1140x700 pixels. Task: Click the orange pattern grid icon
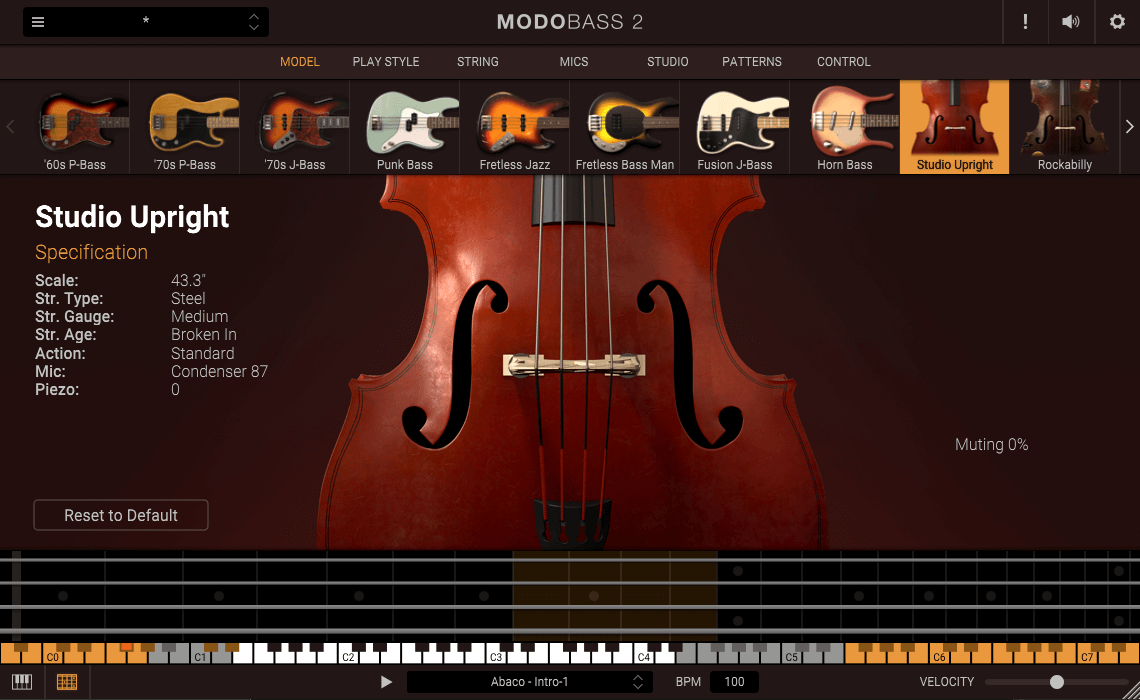pyautogui.click(x=67, y=682)
